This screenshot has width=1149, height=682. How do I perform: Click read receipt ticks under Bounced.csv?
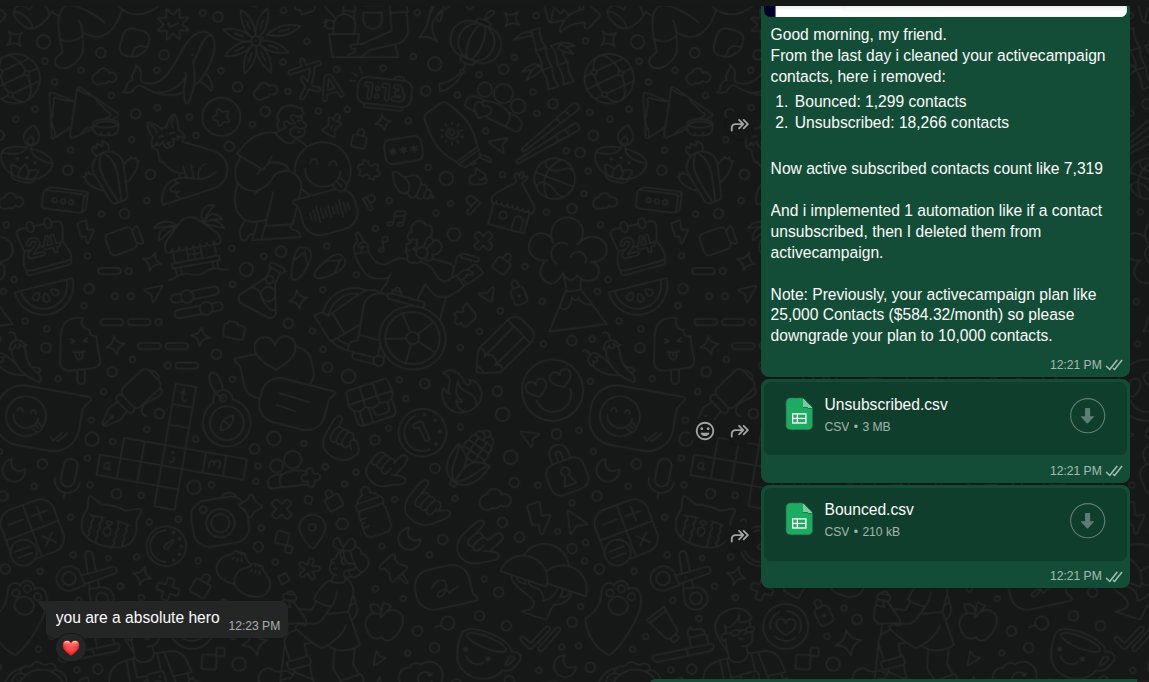coord(1114,577)
